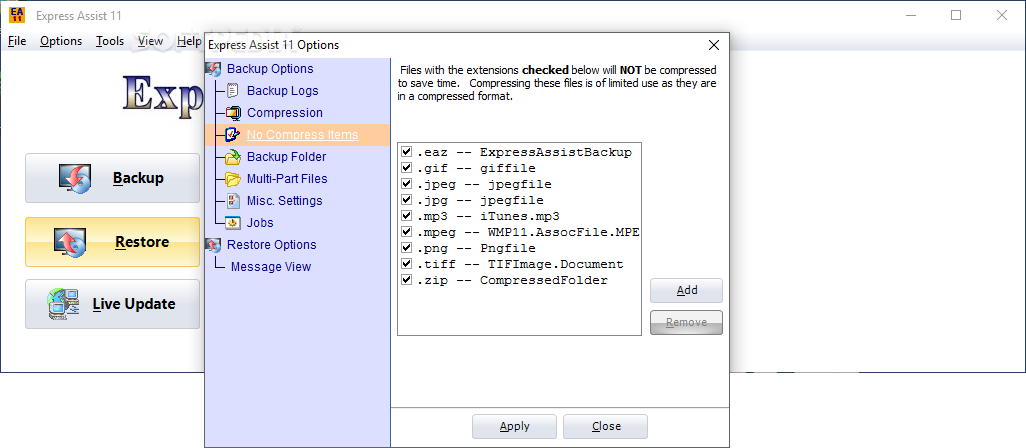Select Multi-Part Files in tree
This screenshot has width=1026, height=448.
[x=287, y=179]
